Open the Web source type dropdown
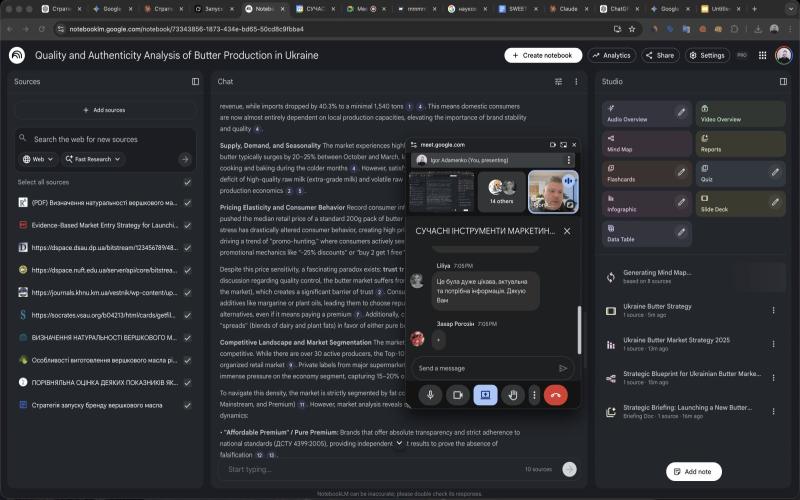The height and width of the screenshot is (500, 800). pos(38,159)
